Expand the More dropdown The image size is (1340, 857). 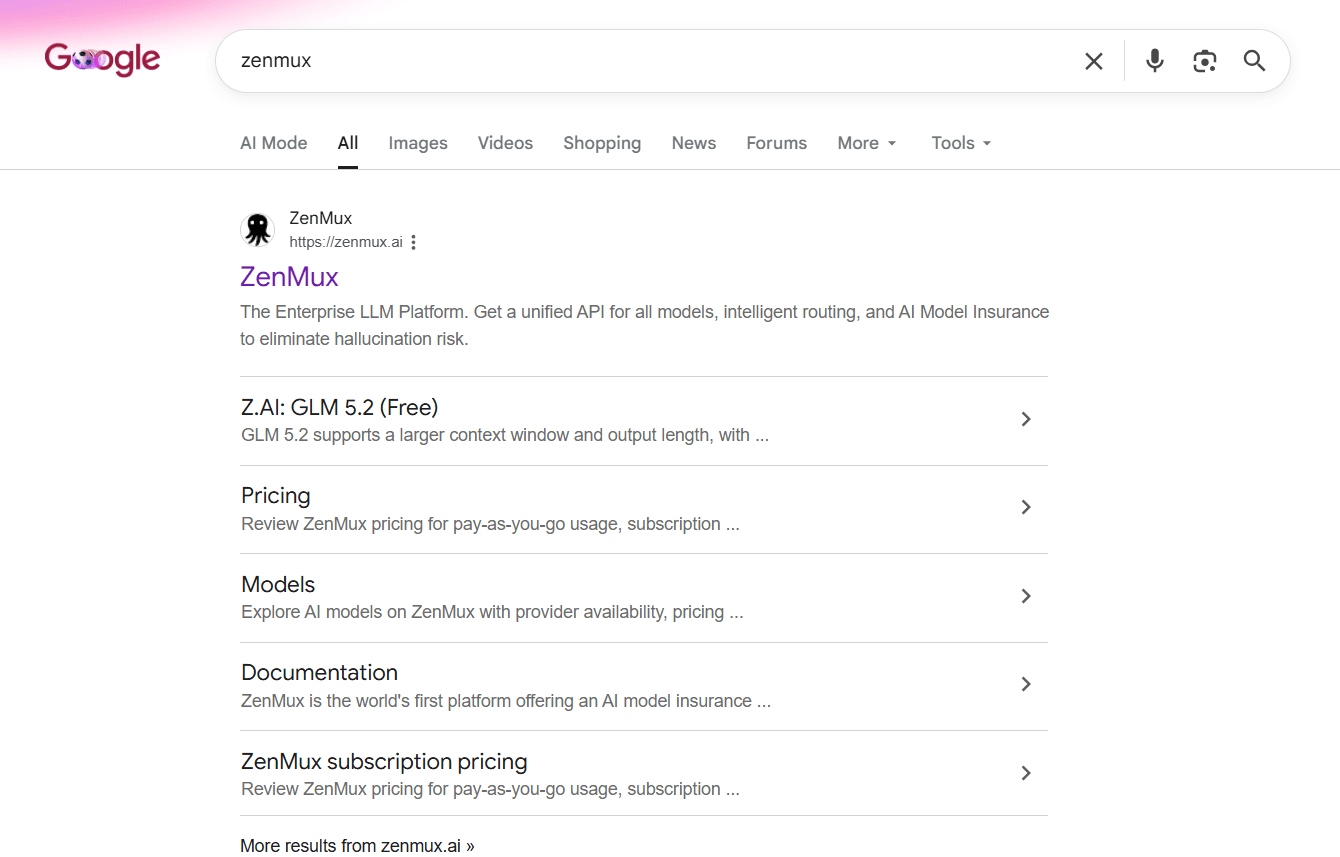[x=867, y=143]
